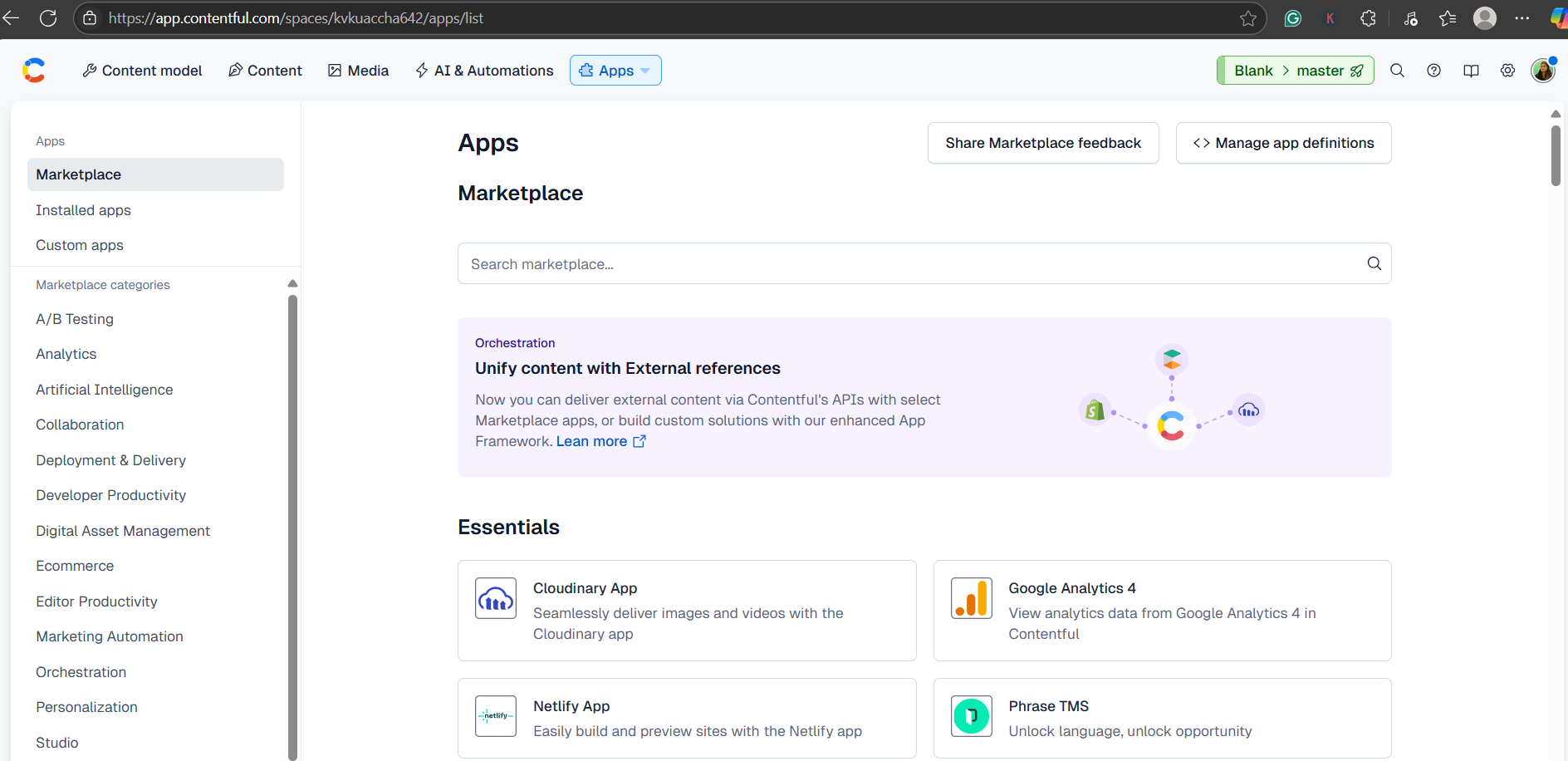Open the settings gear icon
1568x761 pixels.
pos(1507,71)
